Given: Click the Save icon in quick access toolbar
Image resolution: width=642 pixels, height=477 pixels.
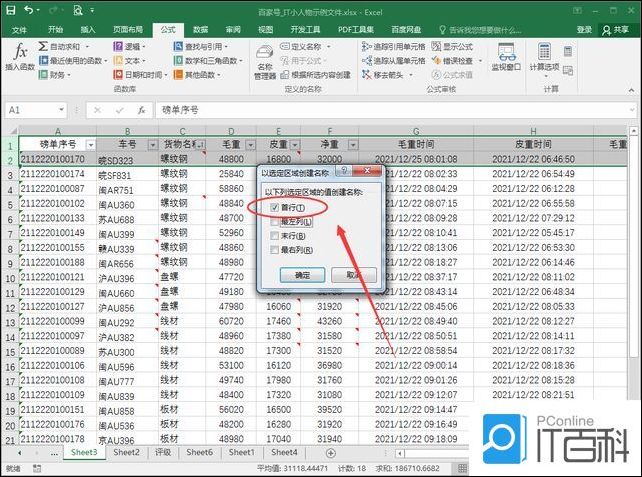Looking at the screenshot, I should (x=10, y=10).
